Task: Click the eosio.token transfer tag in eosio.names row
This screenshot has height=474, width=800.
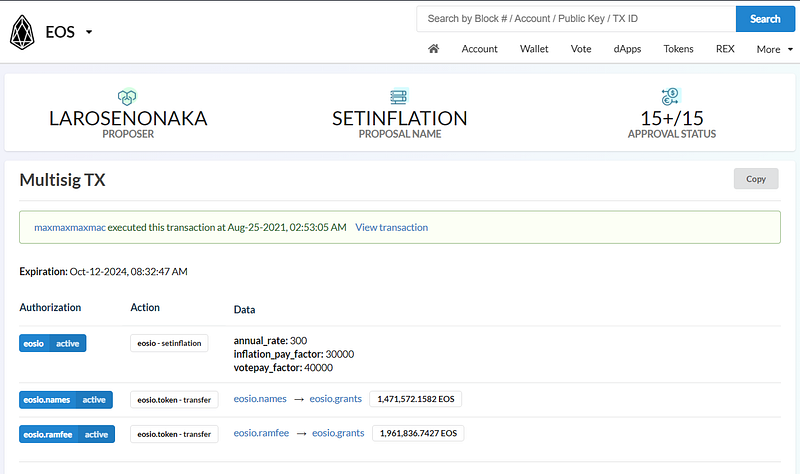Action: coord(174,400)
